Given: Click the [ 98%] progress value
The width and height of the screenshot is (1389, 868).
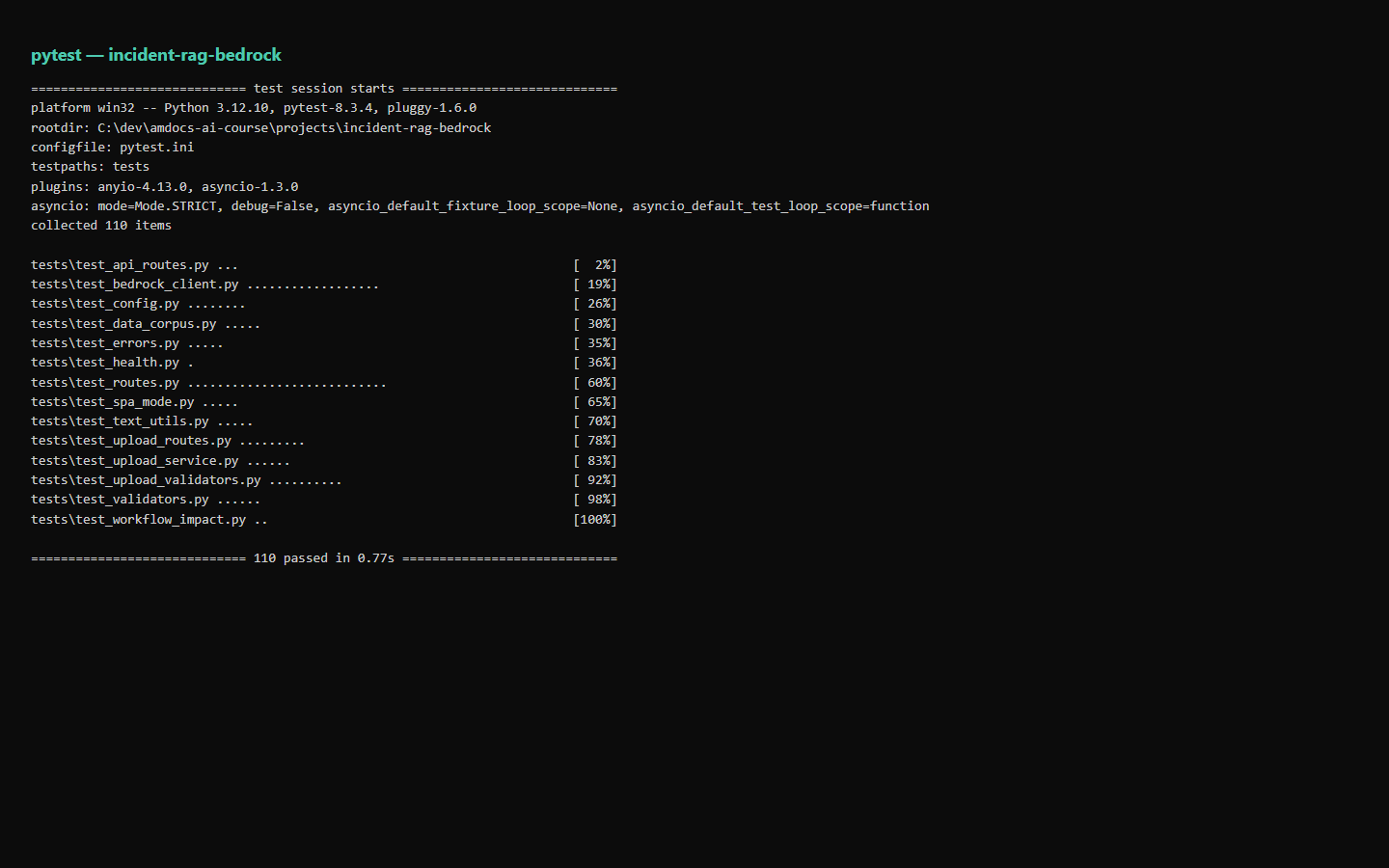Looking at the screenshot, I should click(595, 500).
